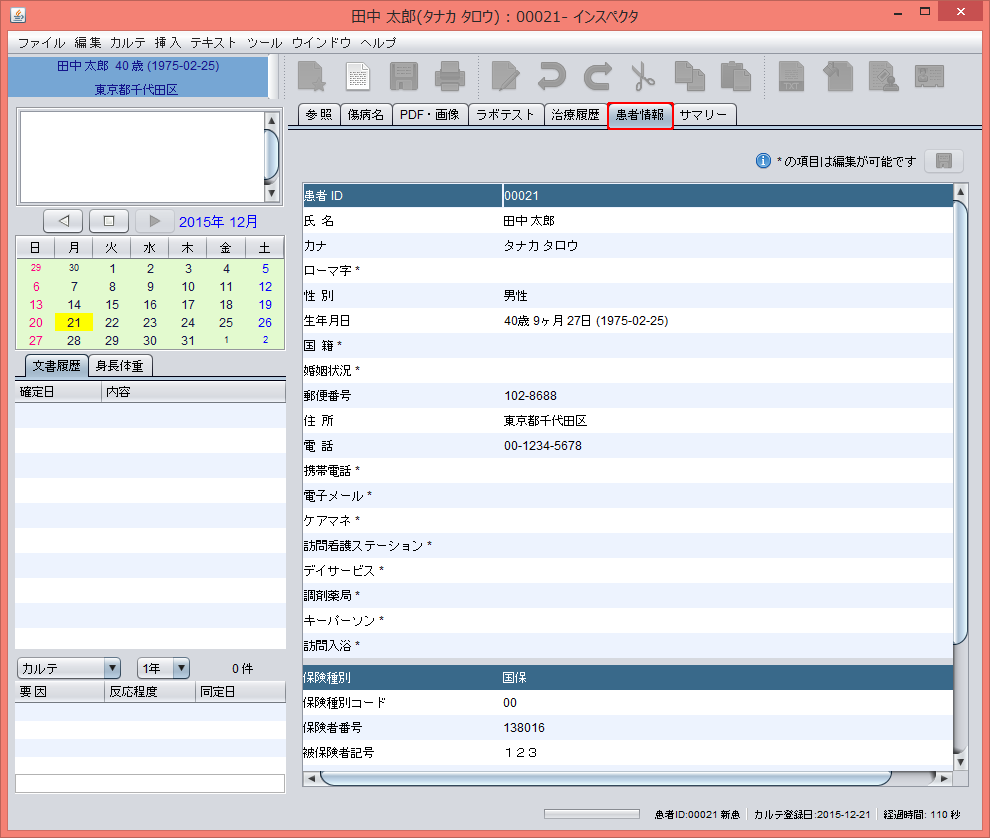Switch to the 傷病名 tab

coord(365,115)
